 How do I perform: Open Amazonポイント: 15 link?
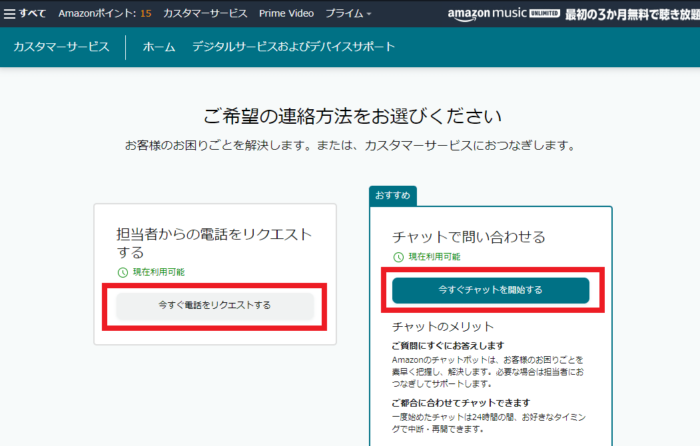pyautogui.click(x=104, y=13)
